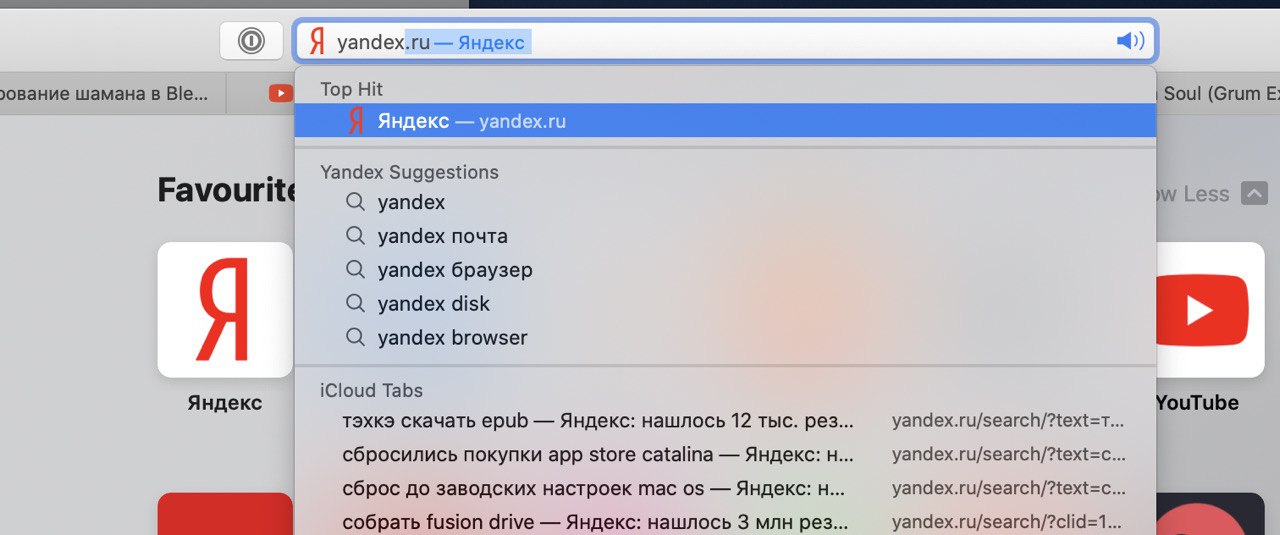Switch to tab "Soul (Grum Ex"
The width and height of the screenshot is (1280, 535).
1218,94
